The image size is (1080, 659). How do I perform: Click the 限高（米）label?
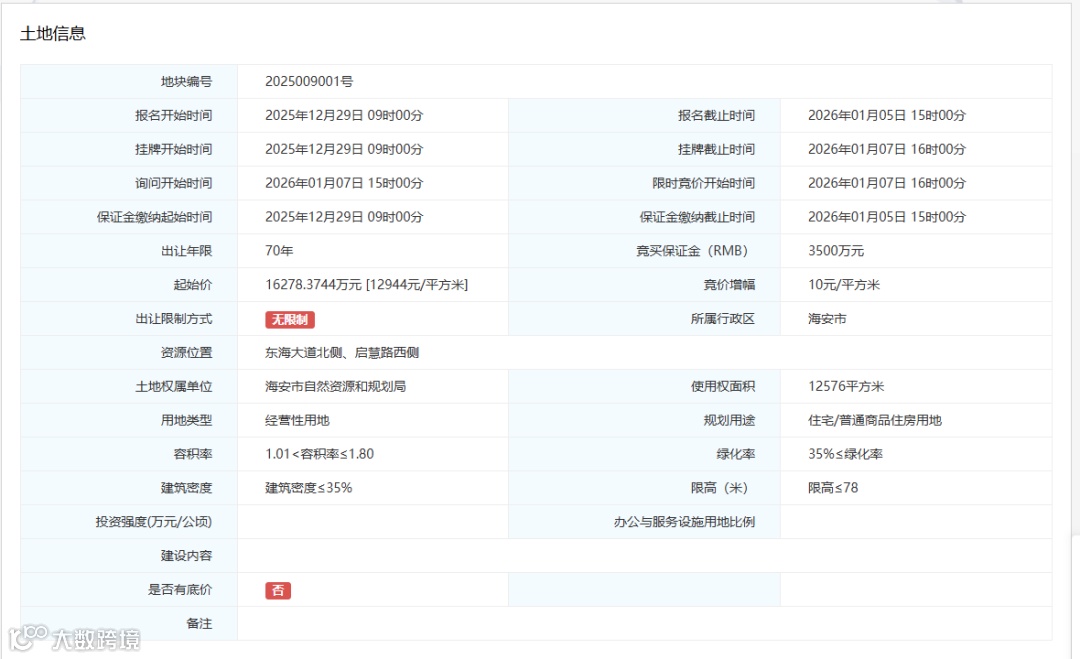coord(719,488)
